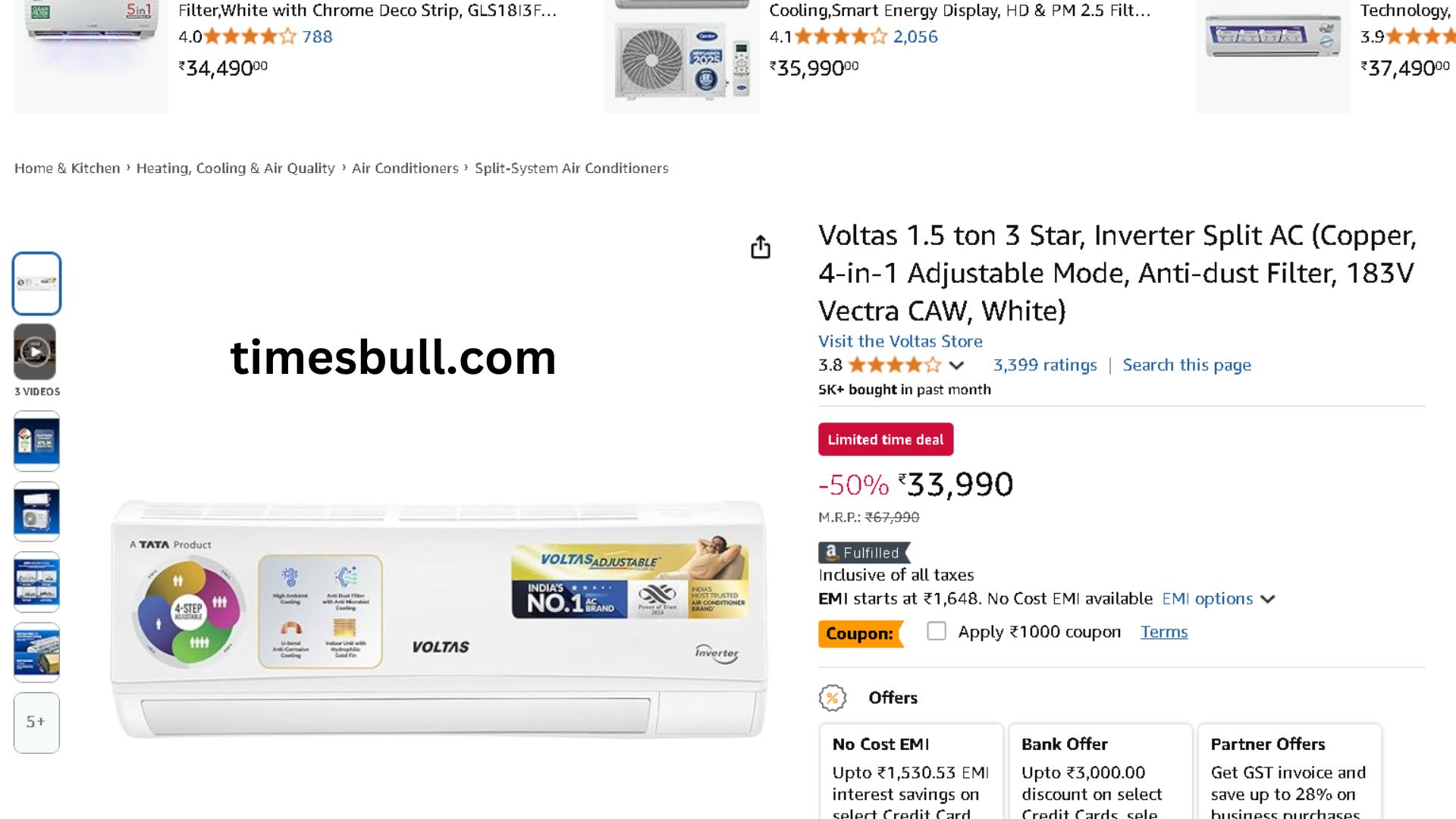Image resolution: width=1456 pixels, height=819 pixels.
Task: Click the 3.8 star rating stars
Action: coord(894,366)
